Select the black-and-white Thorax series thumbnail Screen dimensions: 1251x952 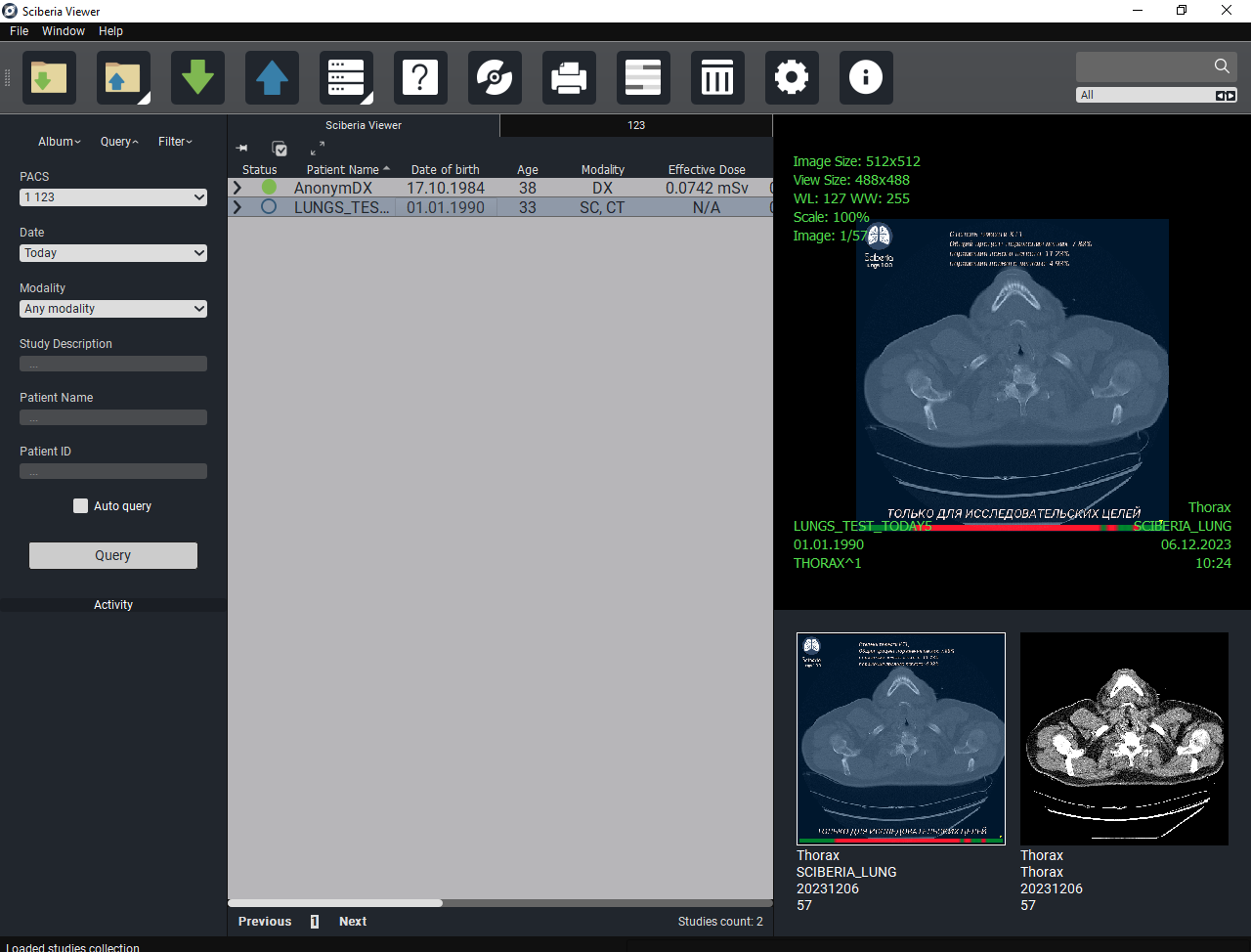1124,738
